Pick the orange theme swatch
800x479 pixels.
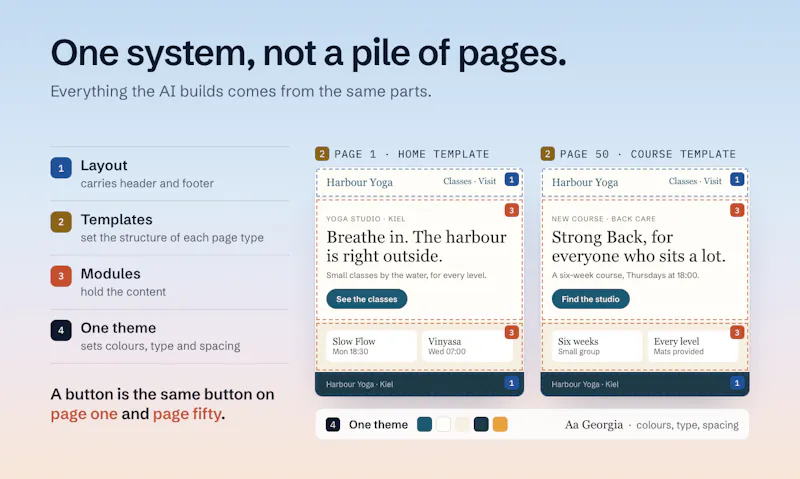pos(500,424)
